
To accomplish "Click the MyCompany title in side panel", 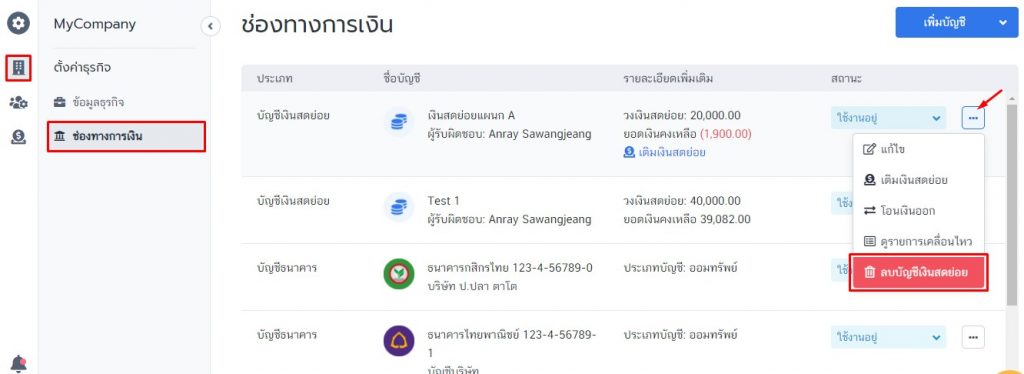I will pyautogui.click(x=95, y=24).
